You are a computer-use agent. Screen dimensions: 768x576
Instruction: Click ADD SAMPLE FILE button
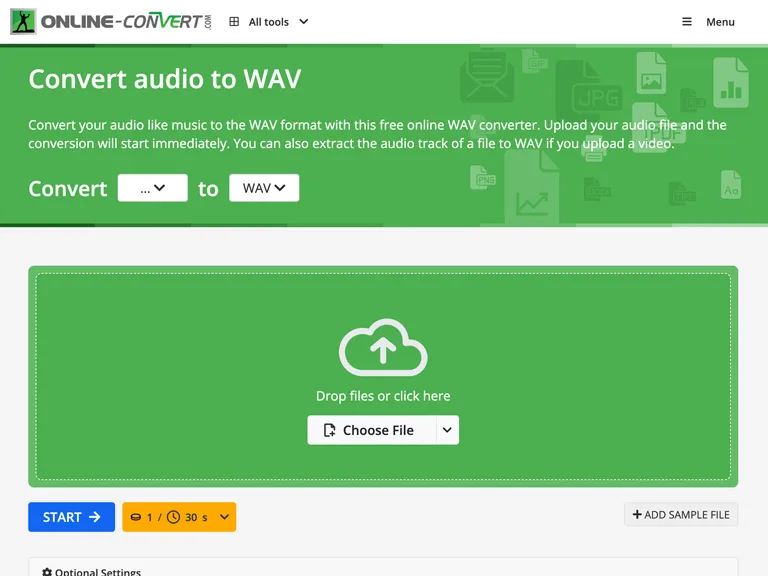click(x=681, y=515)
